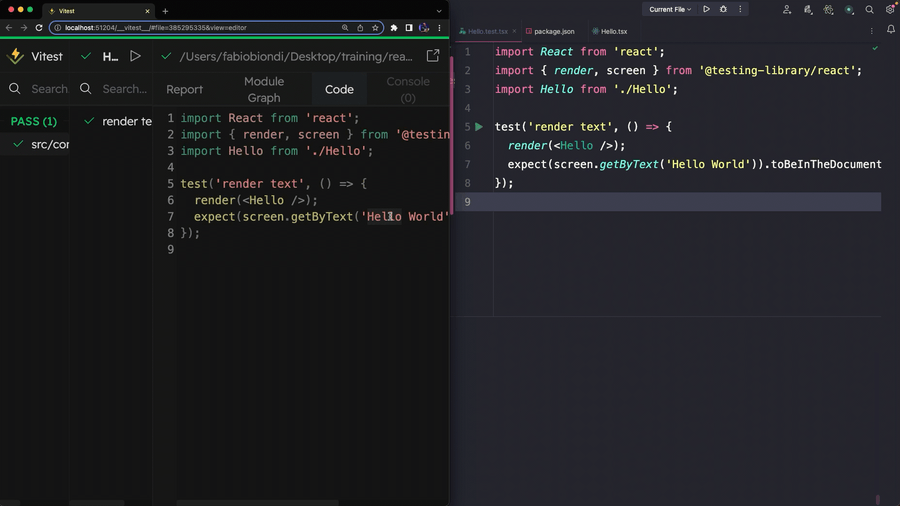The image size is (900, 506).
Task: Click the React atom icon in IDE toolbar
Action: 828,9
